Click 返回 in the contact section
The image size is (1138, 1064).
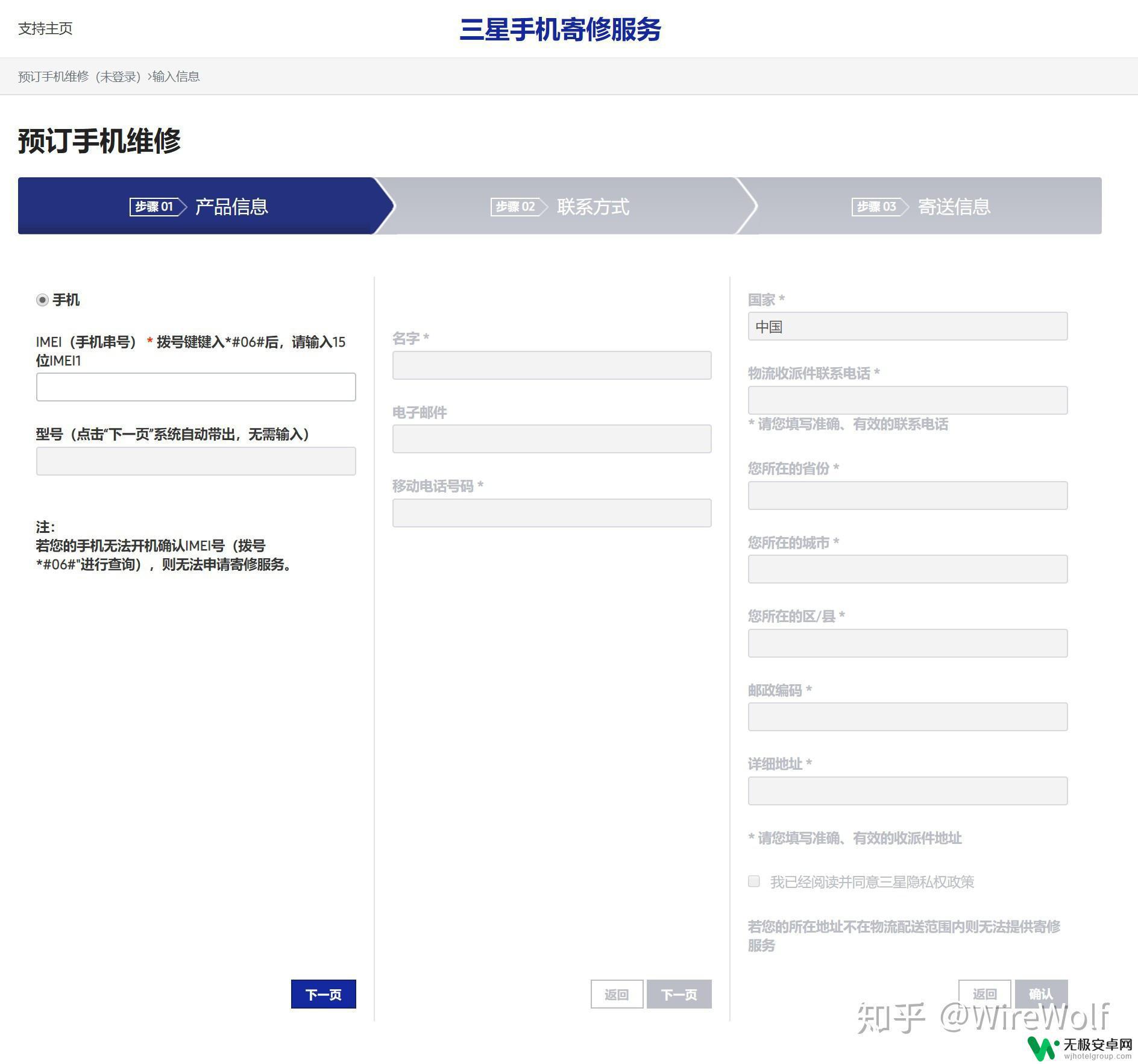tap(617, 994)
